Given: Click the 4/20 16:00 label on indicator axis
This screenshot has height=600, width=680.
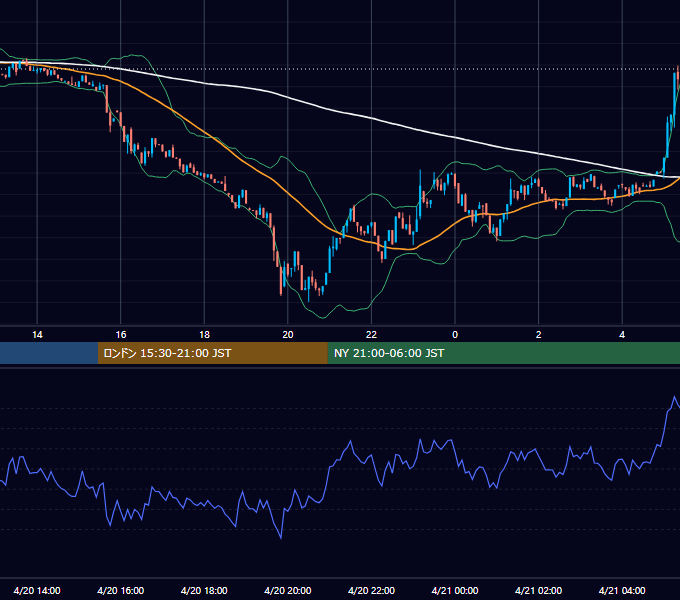Looking at the screenshot, I should click(x=121, y=590).
